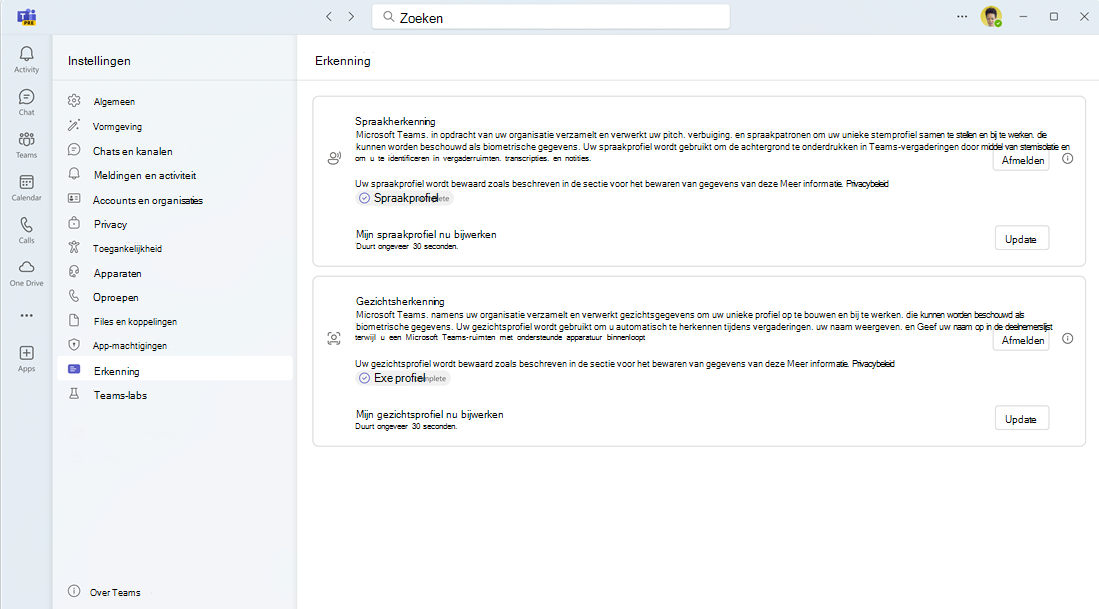Viewport: 1099px width, 609px height.
Task: Click the Privacy lock icon
Action: pyautogui.click(x=74, y=224)
